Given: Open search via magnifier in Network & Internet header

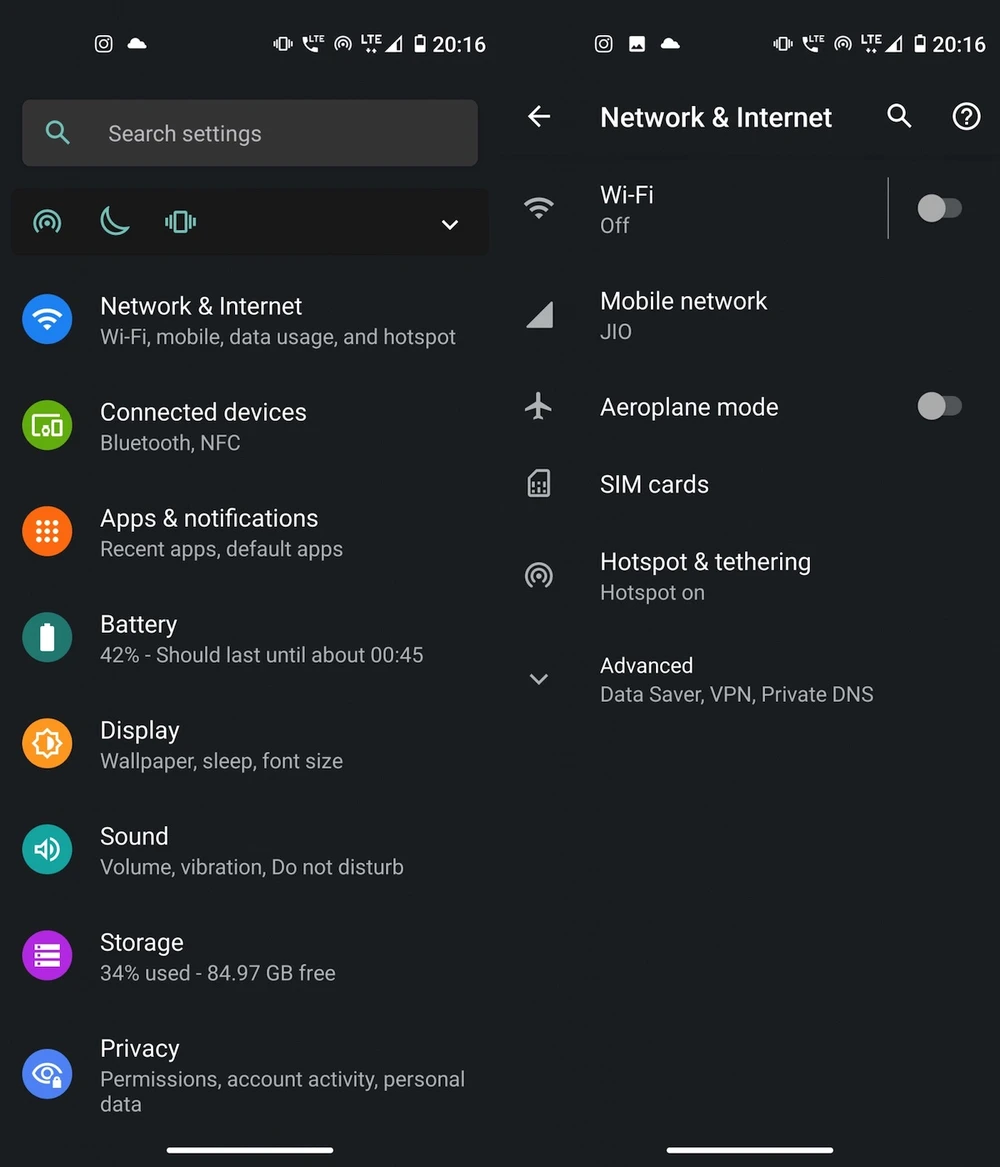Looking at the screenshot, I should [x=899, y=117].
